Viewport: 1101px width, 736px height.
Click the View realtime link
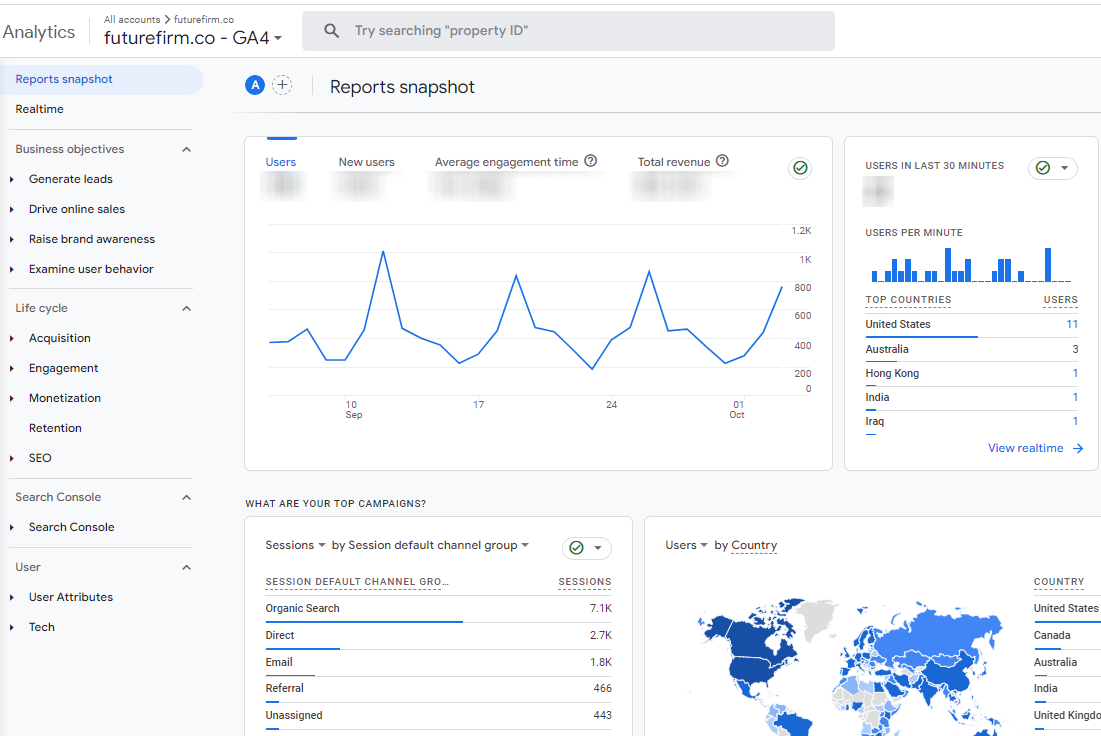[x=1025, y=449]
